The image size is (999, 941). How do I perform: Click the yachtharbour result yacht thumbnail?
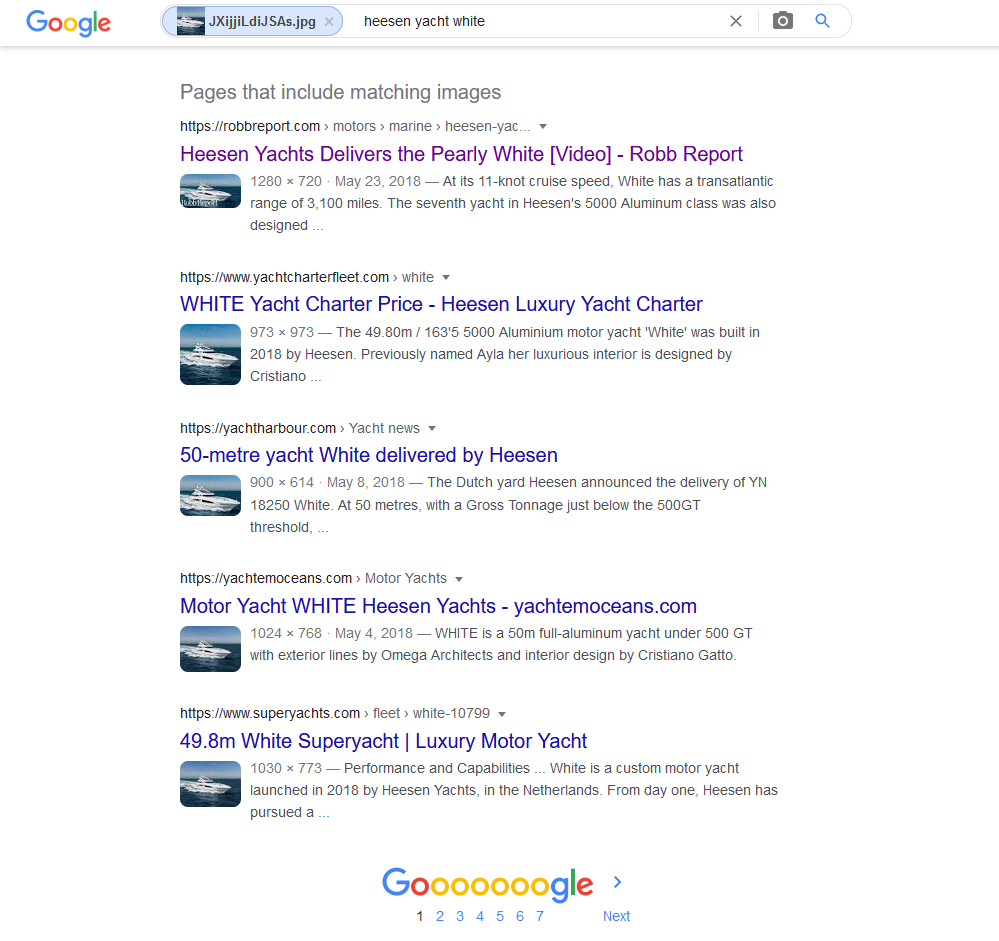click(x=210, y=496)
